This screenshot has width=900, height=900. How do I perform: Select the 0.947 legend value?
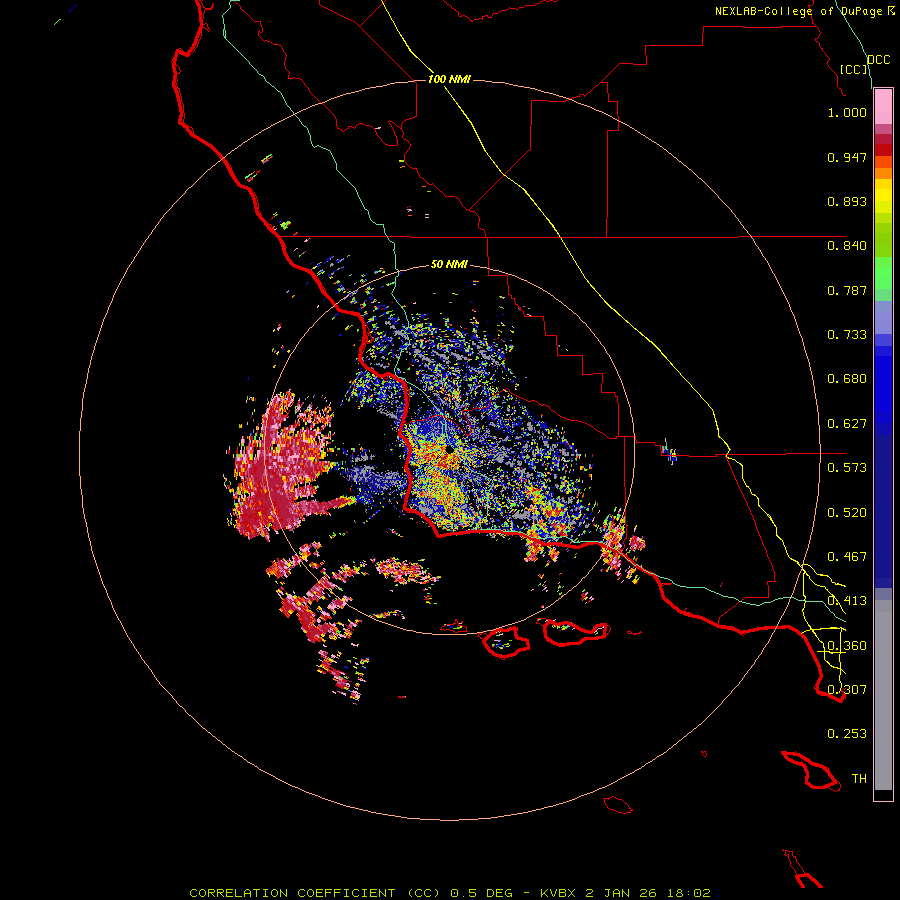(x=847, y=157)
